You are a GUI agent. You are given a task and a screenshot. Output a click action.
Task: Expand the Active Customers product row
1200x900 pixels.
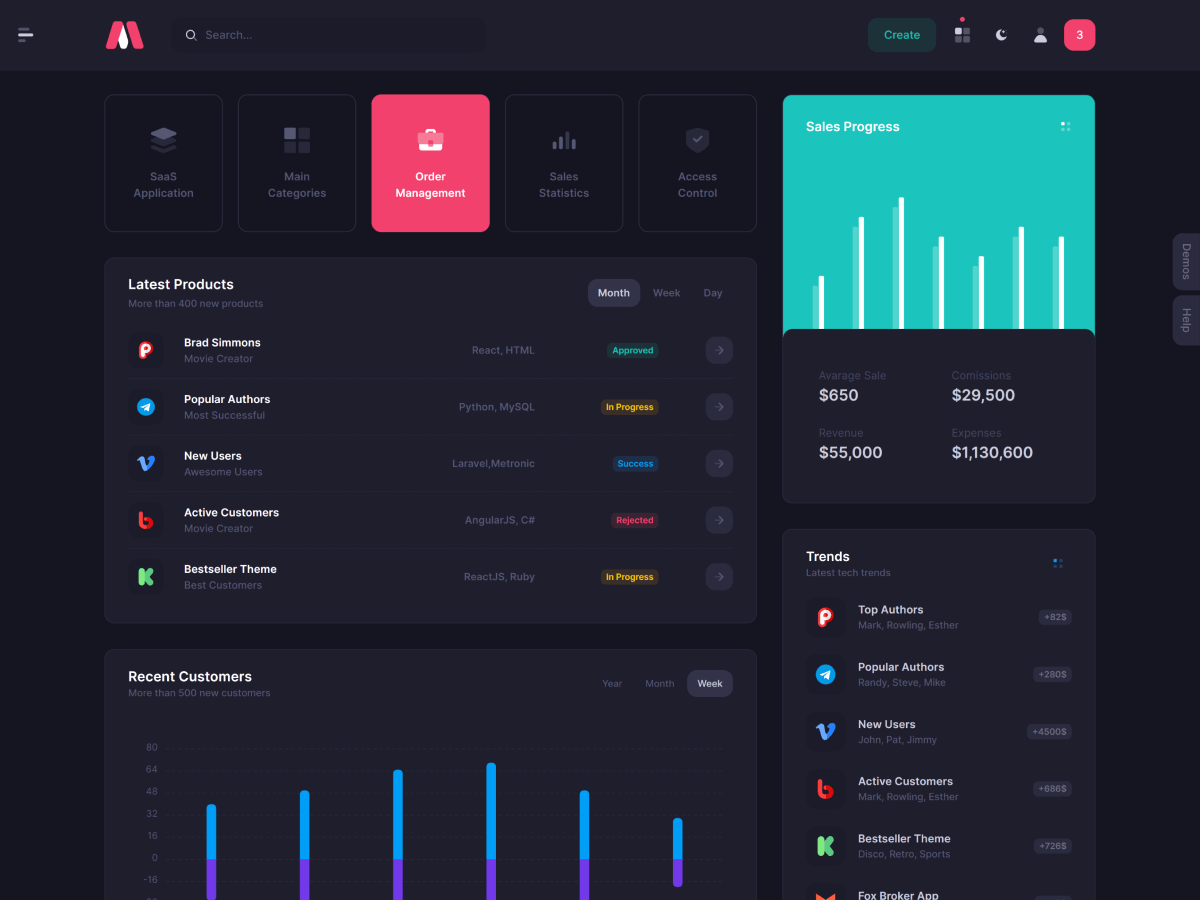[719, 519]
